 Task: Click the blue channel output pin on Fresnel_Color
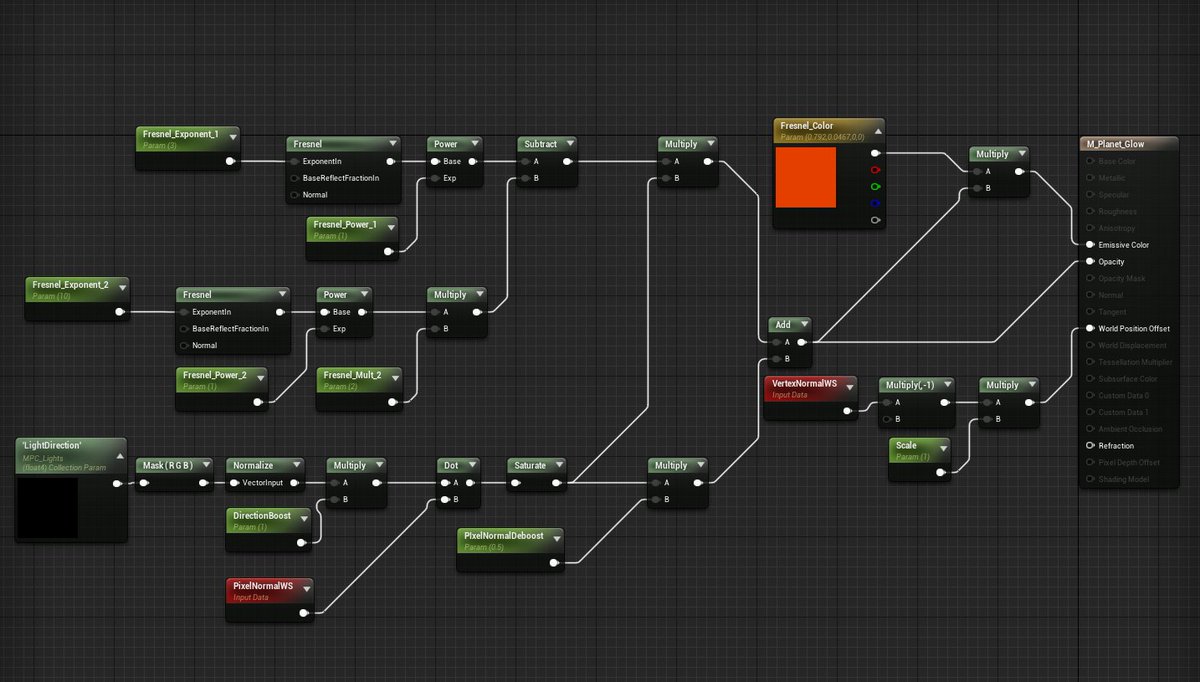pos(876,203)
